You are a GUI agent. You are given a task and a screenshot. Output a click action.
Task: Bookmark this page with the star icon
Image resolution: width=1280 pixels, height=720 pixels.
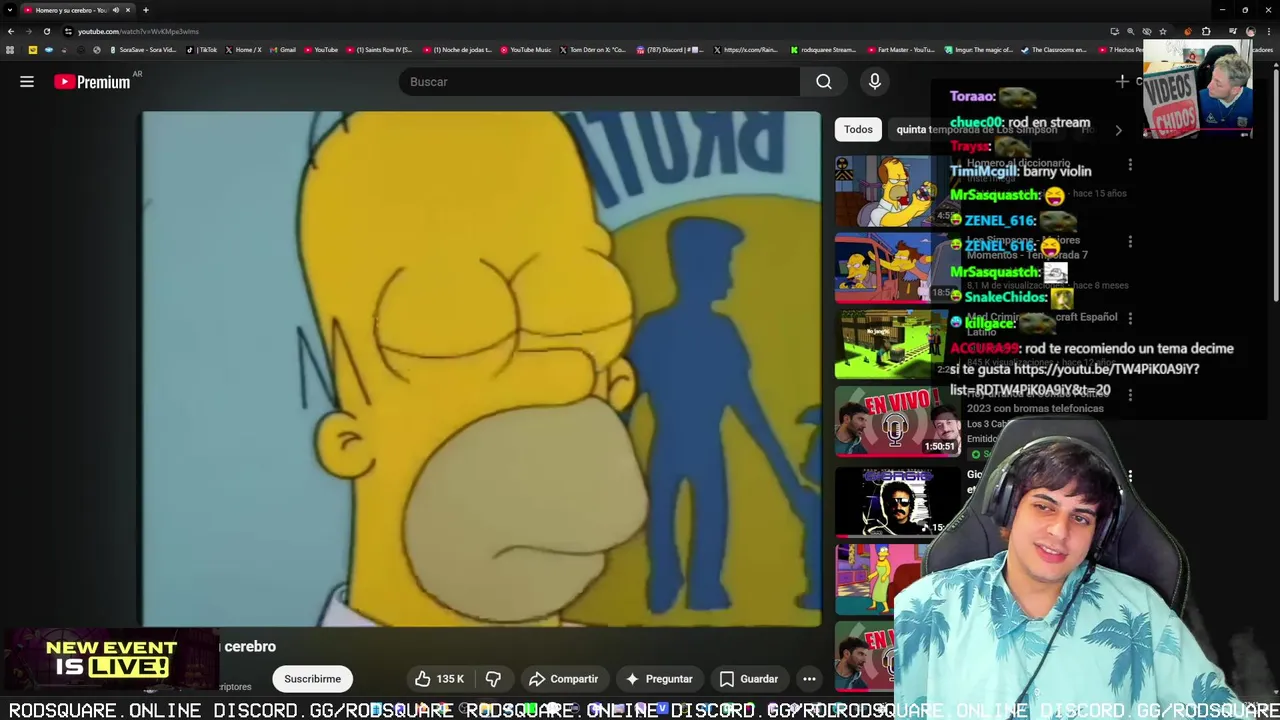1162,31
